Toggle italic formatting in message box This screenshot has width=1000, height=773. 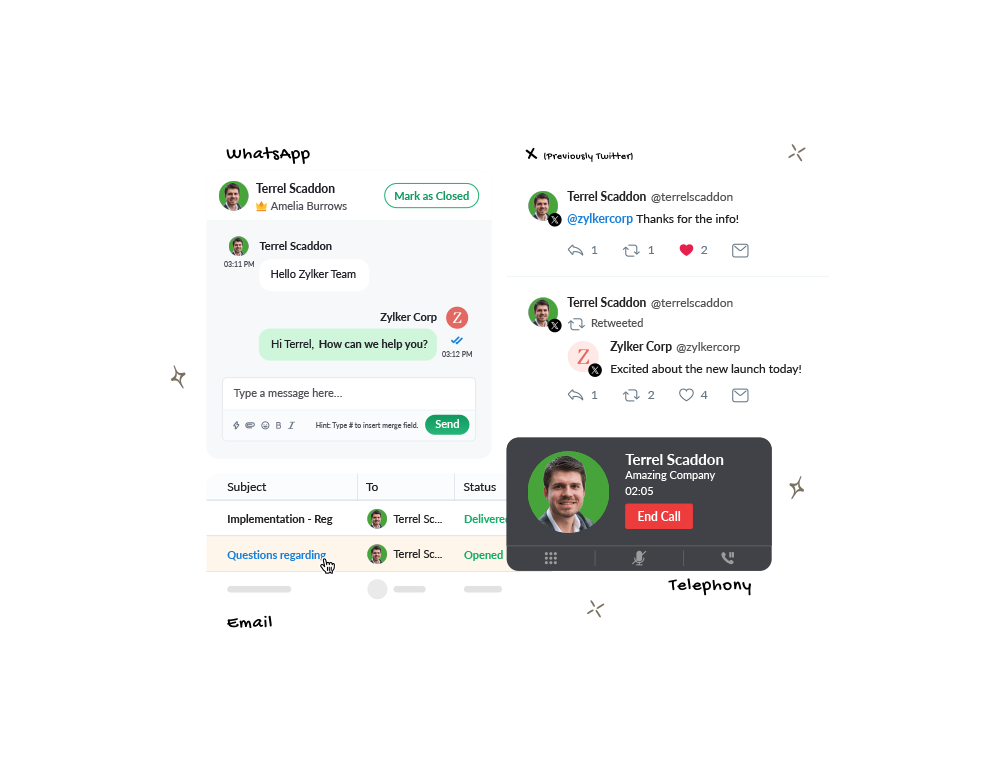point(291,425)
